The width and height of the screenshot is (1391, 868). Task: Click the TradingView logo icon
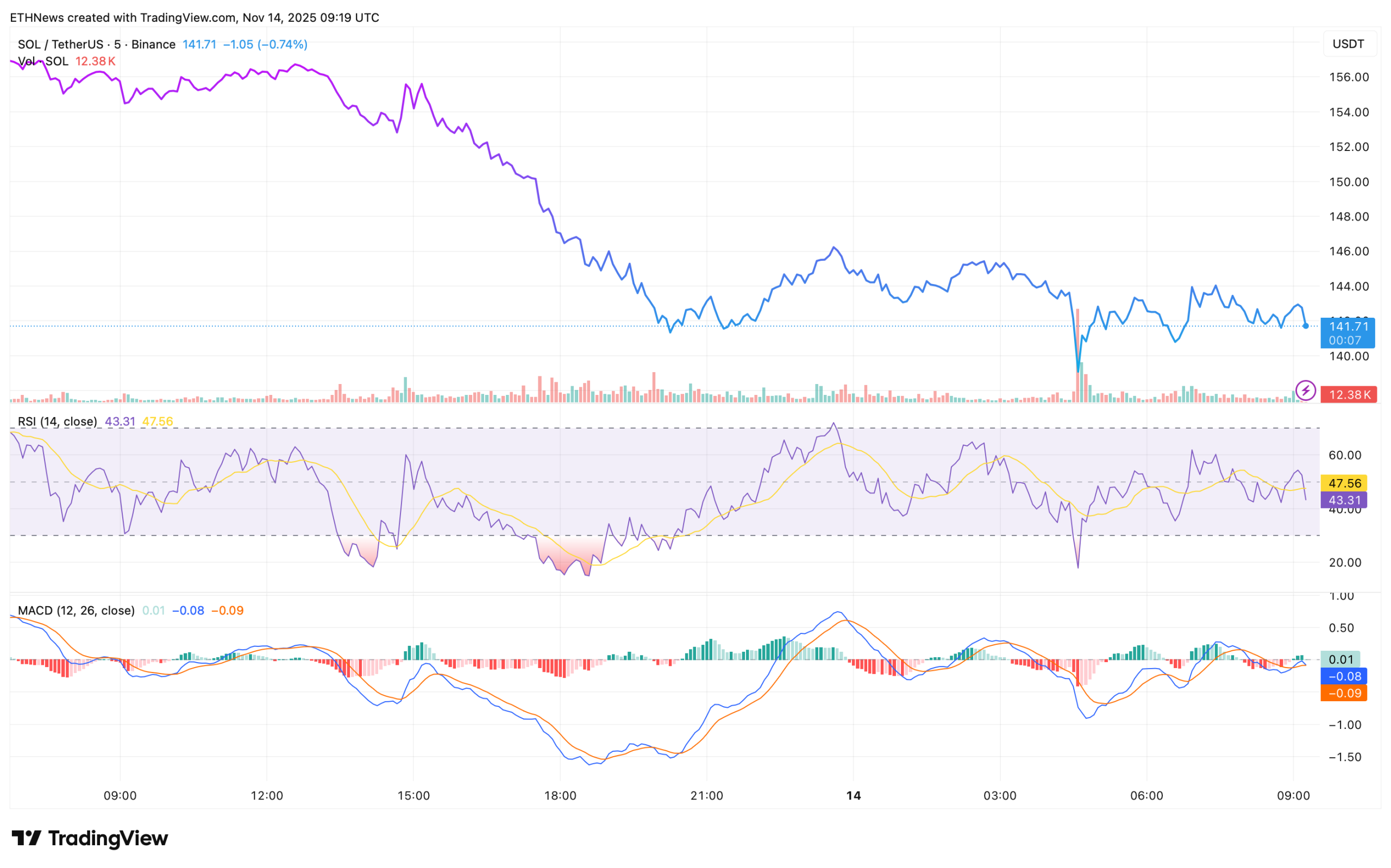coord(27,838)
